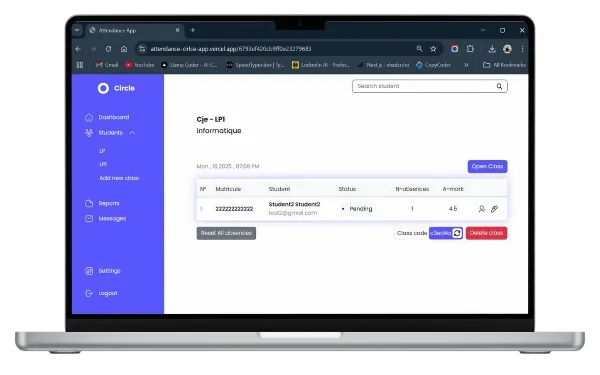Click Reset All absences button

pos(226,233)
